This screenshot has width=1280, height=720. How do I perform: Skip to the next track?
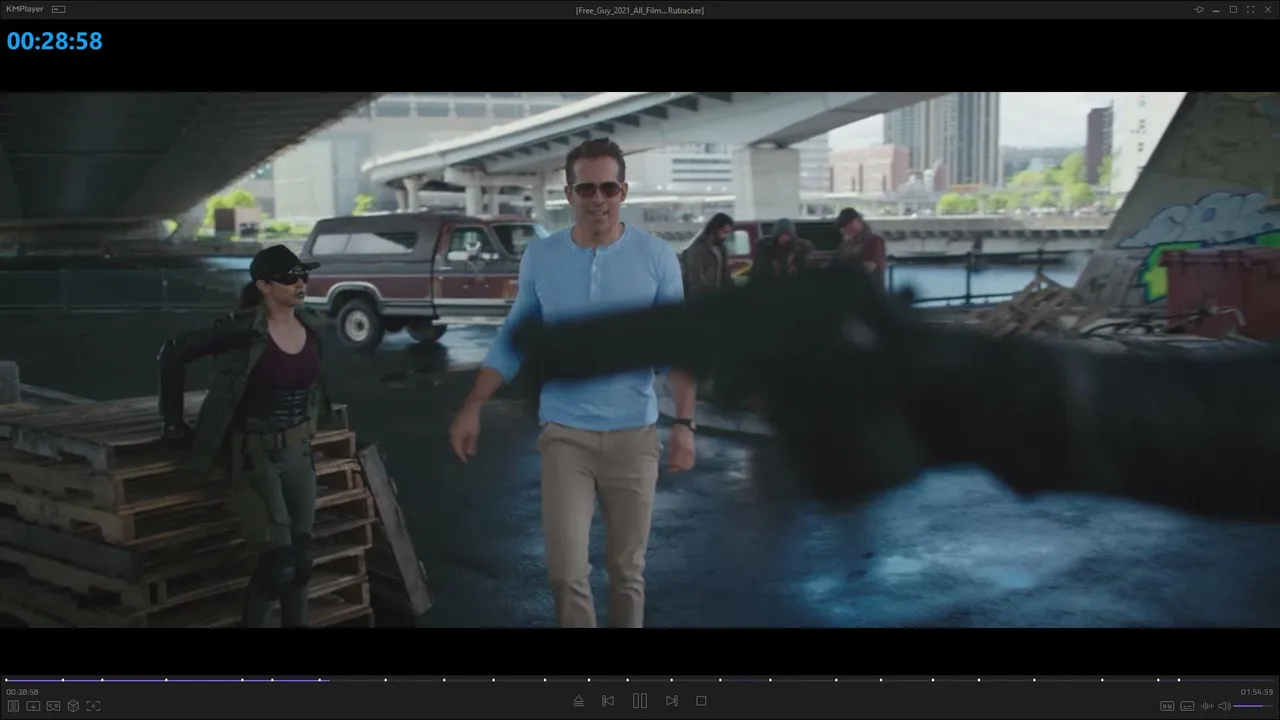pyautogui.click(x=672, y=701)
